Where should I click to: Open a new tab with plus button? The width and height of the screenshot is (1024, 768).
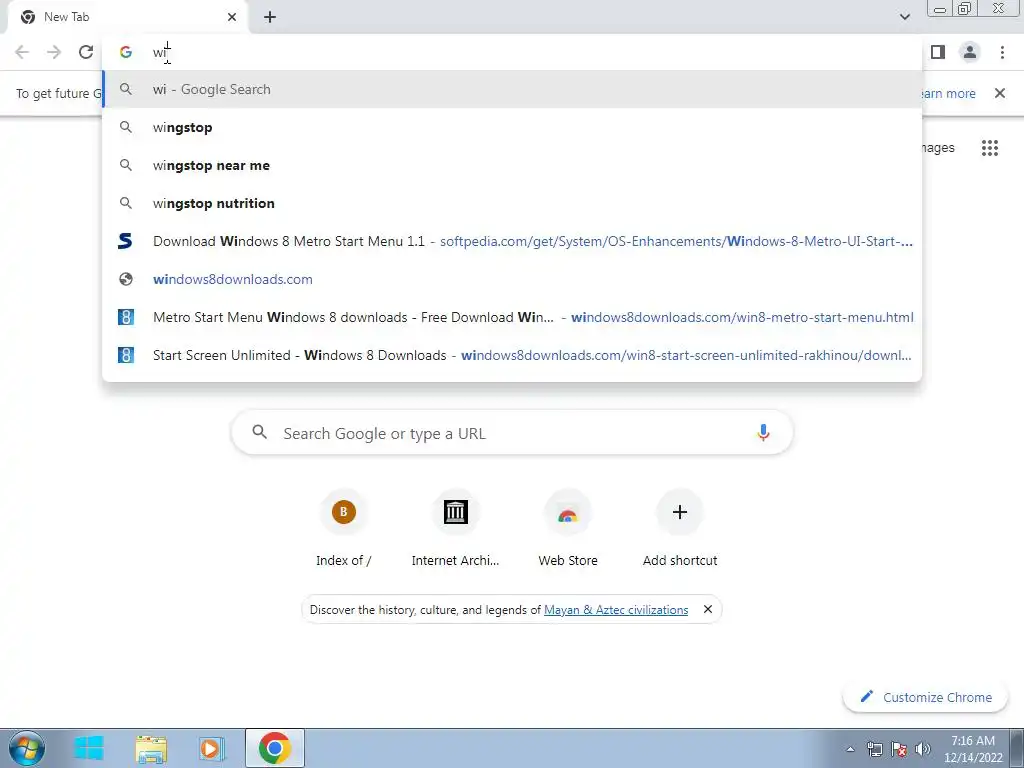(270, 17)
